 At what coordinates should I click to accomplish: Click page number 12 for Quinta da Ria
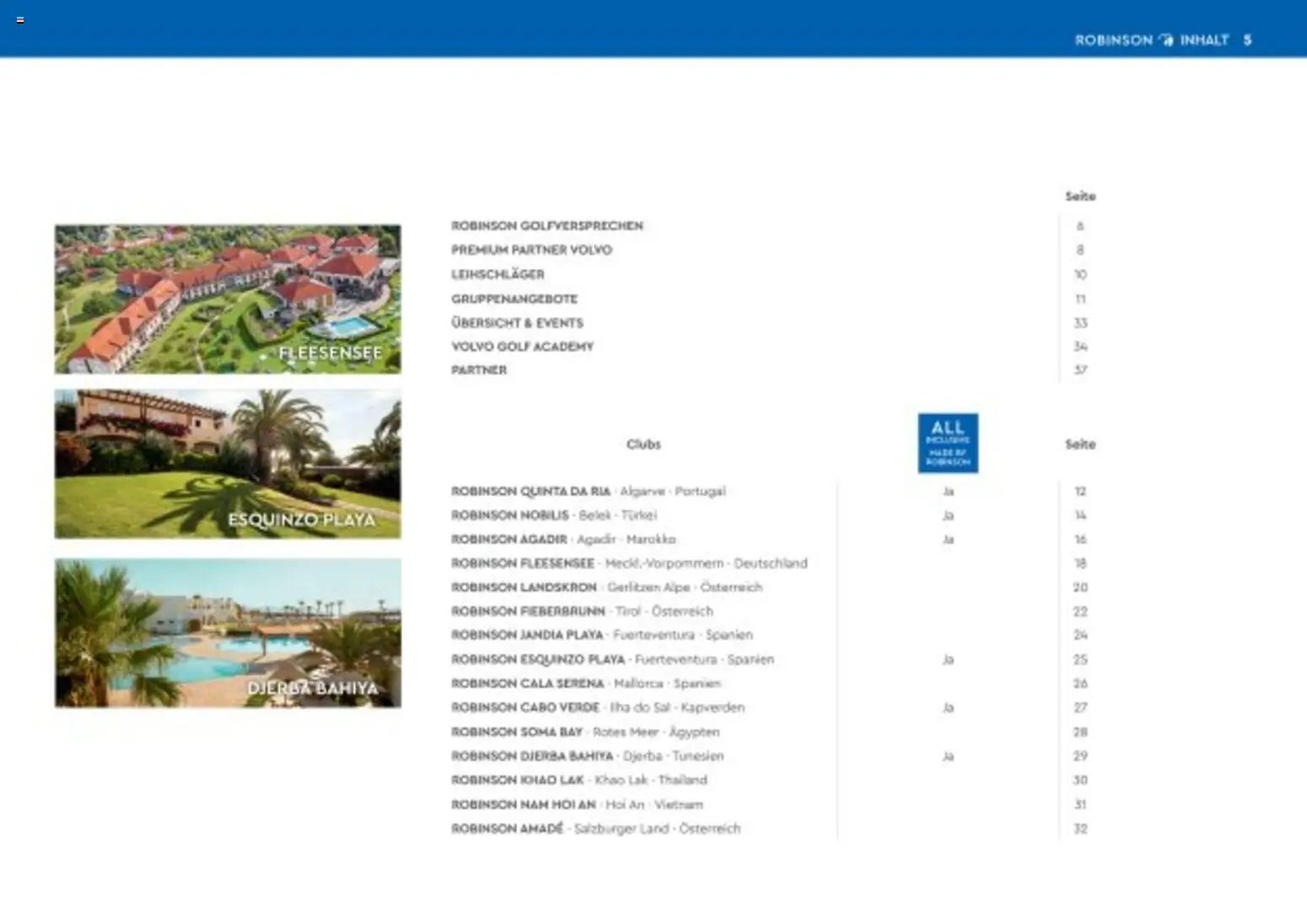(1080, 492)
